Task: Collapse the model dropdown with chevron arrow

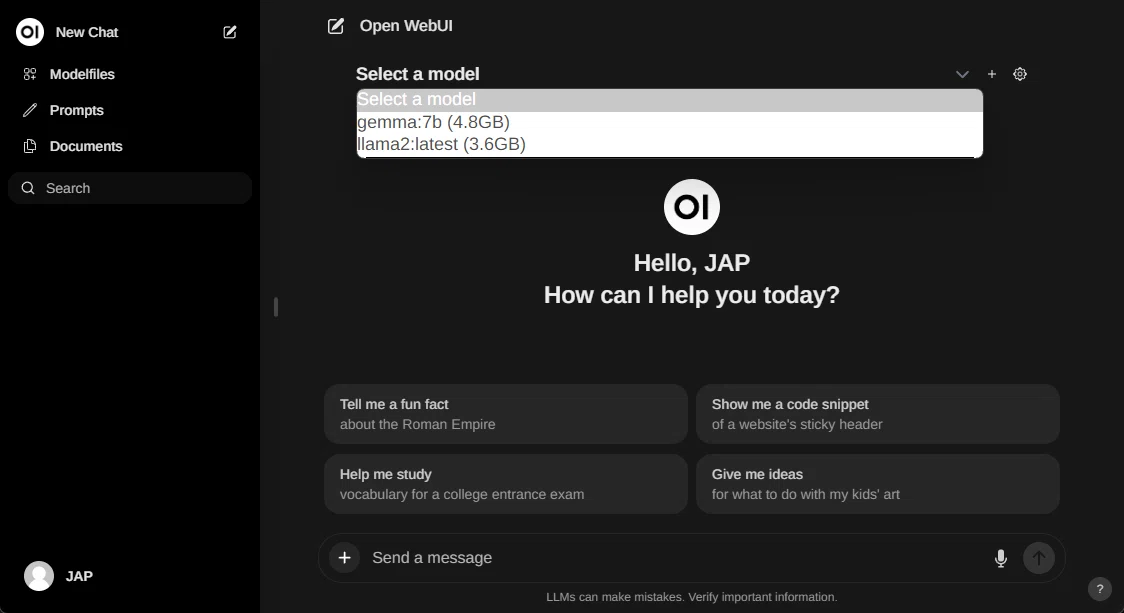Action: pos(962,74)
